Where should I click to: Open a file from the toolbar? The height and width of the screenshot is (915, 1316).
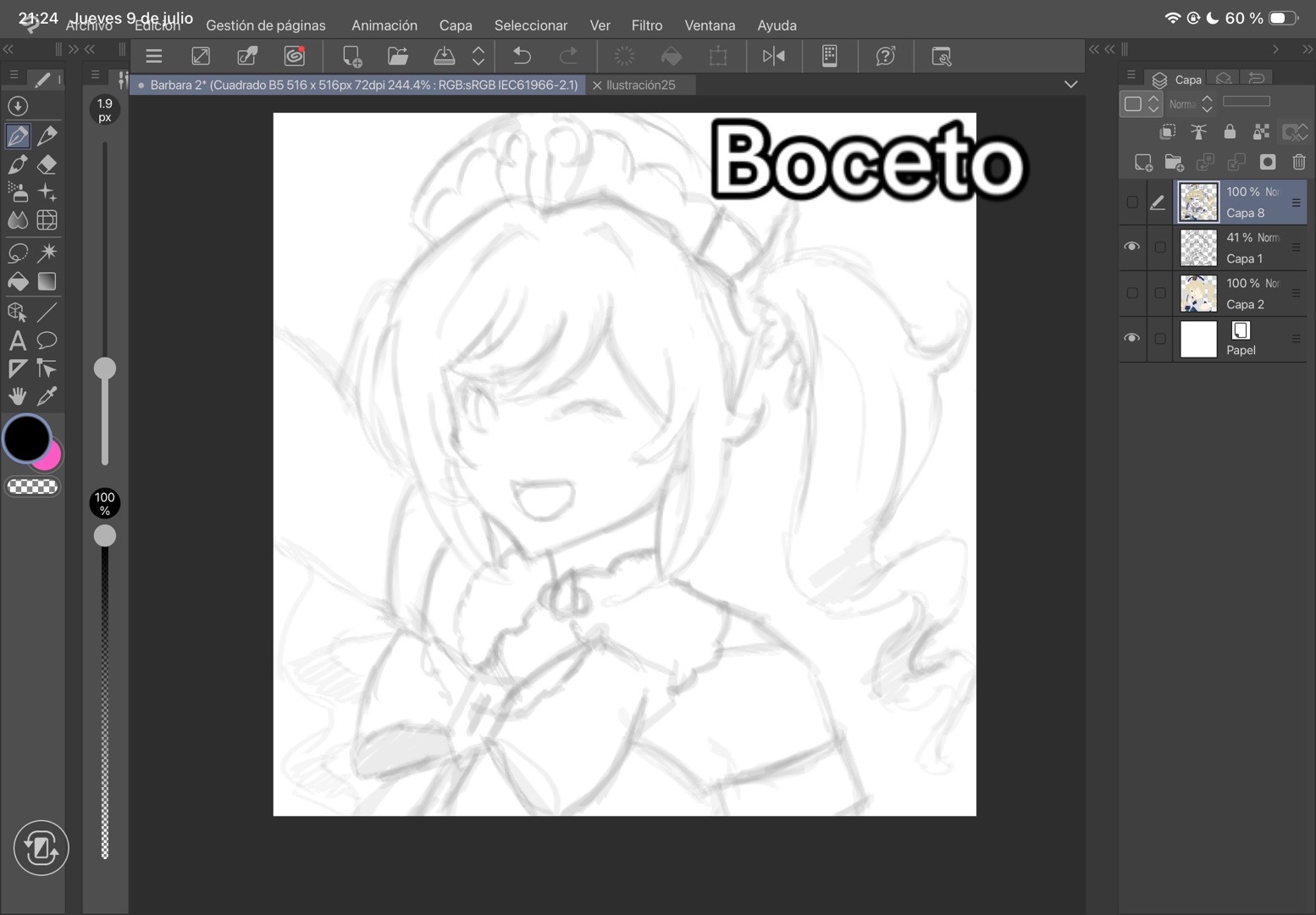click(x=398, y=57)
